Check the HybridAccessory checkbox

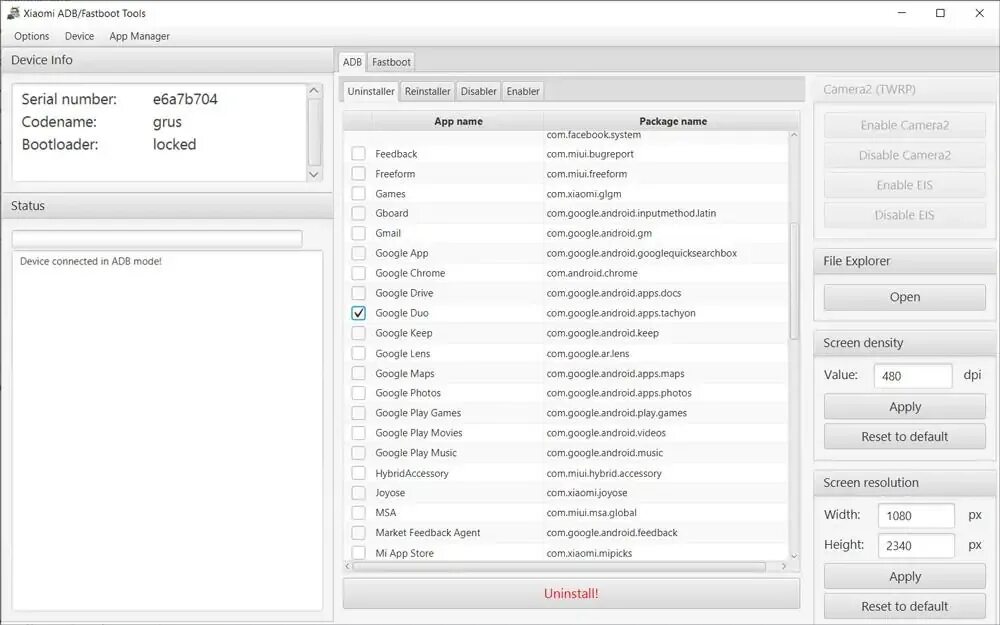click(x=358, y=473)
